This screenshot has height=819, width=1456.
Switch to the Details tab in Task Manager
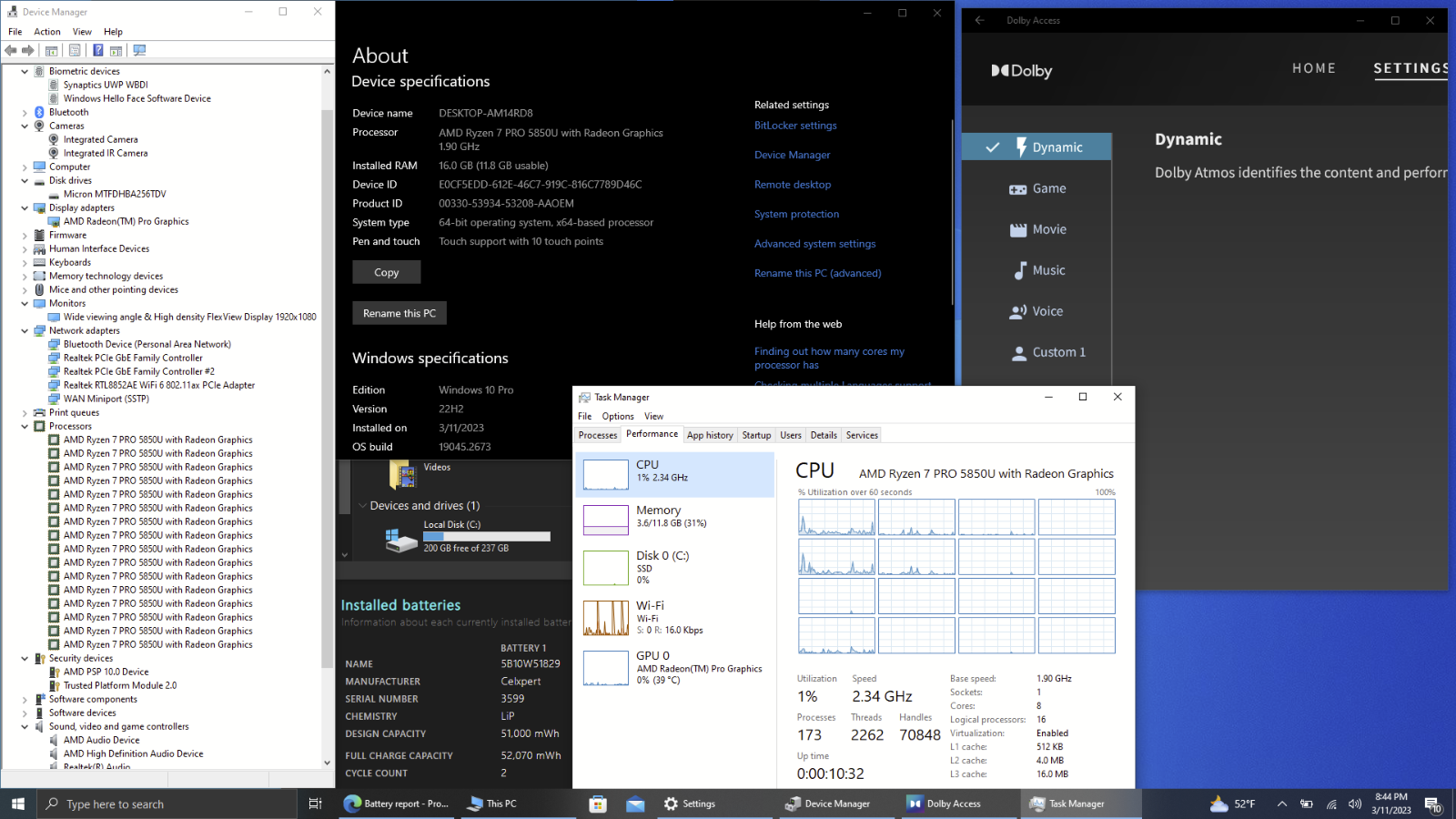point(824,435)
